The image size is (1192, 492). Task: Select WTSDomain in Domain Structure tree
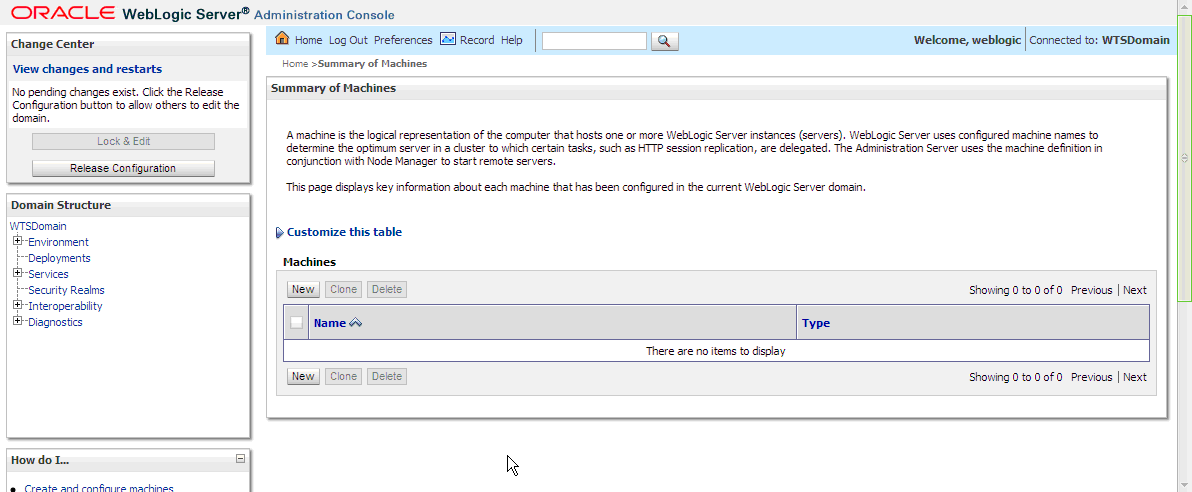tap(38, 226)
